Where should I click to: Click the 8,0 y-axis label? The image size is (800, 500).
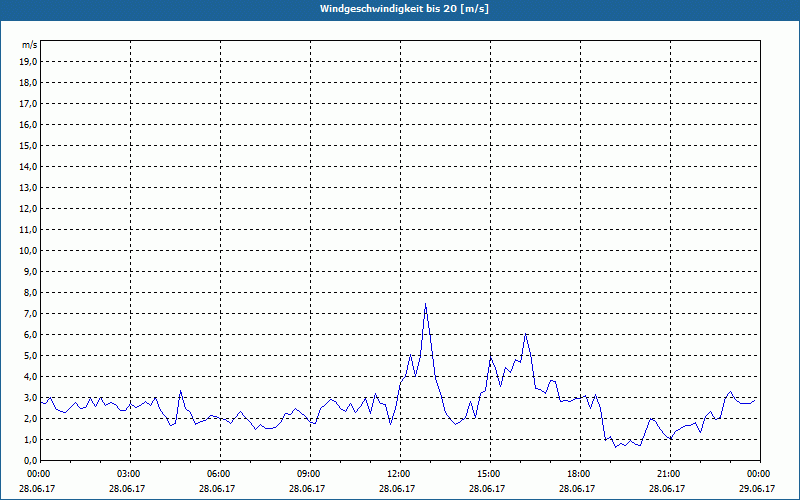click(x=31, y=292)
